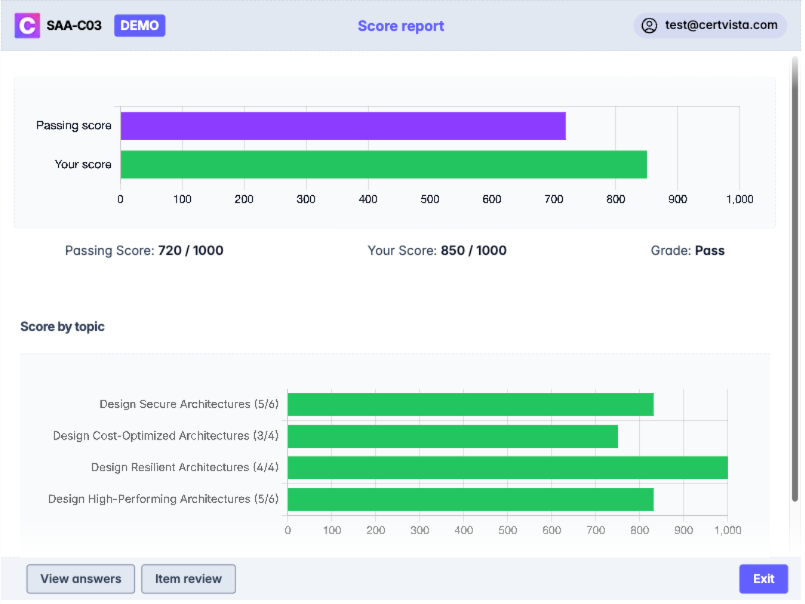Click the View answers button
The height and width of the screenshot is (604, 805).
[x=80, y=579]
